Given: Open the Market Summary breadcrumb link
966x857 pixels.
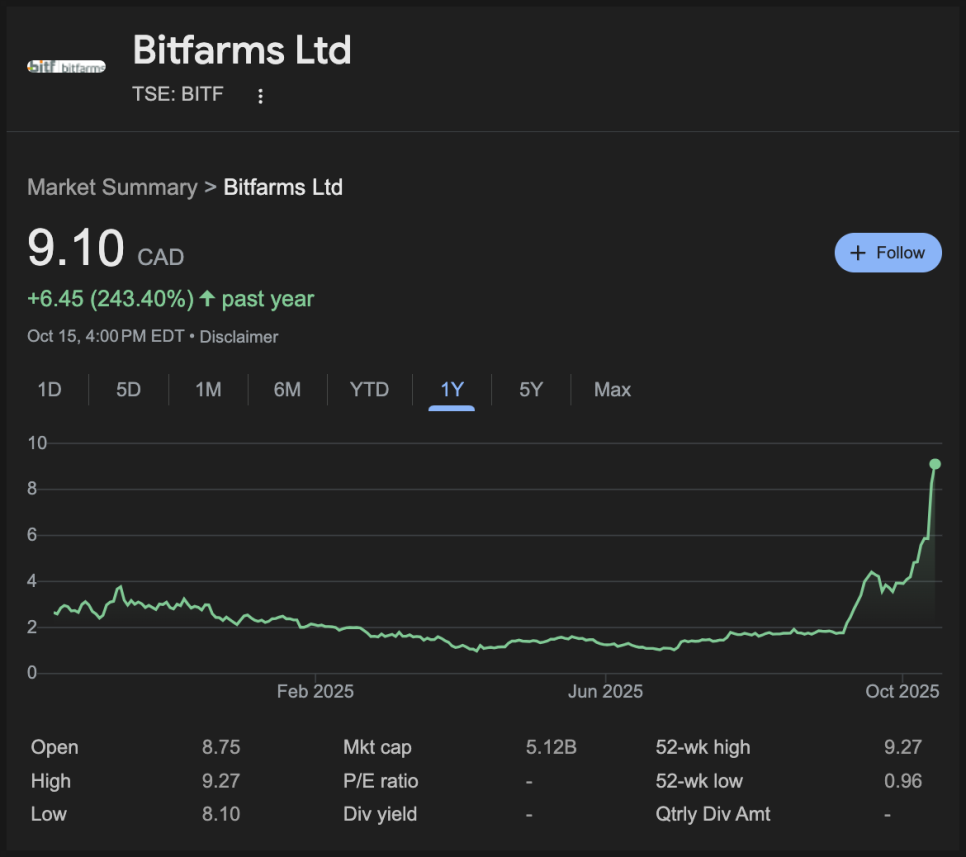Looking at the screenshot, I should tap(112, 187).
